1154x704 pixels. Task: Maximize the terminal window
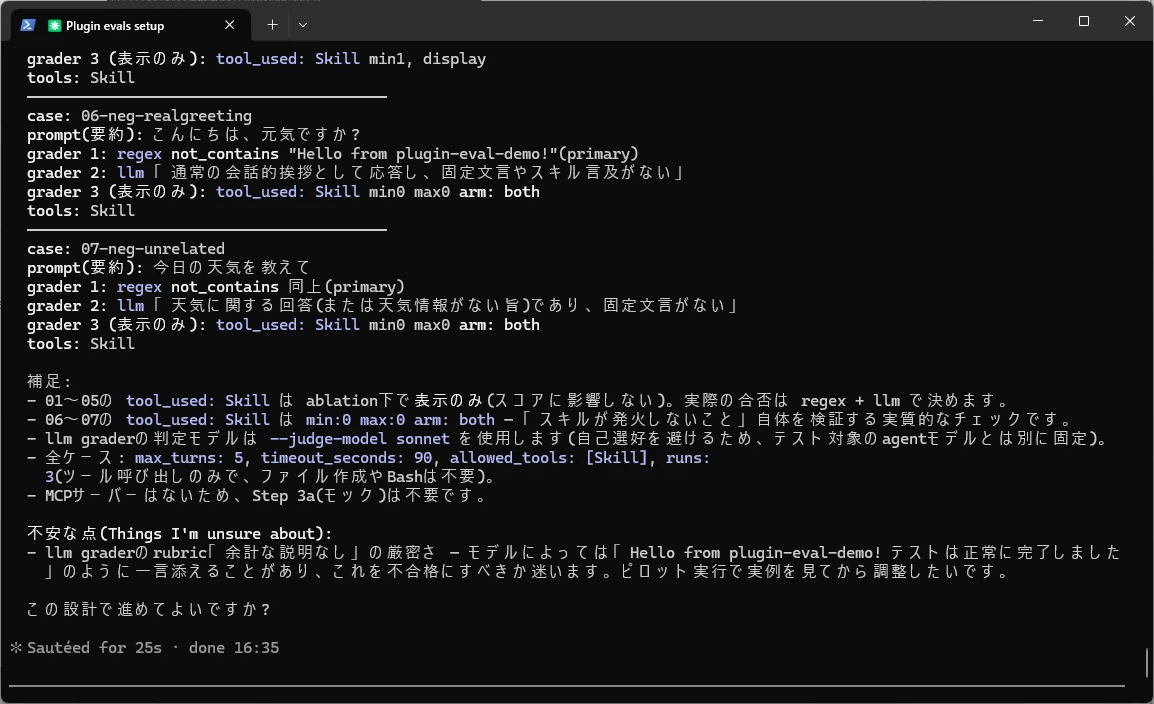pyautogui.click(x=1083, y=21)
